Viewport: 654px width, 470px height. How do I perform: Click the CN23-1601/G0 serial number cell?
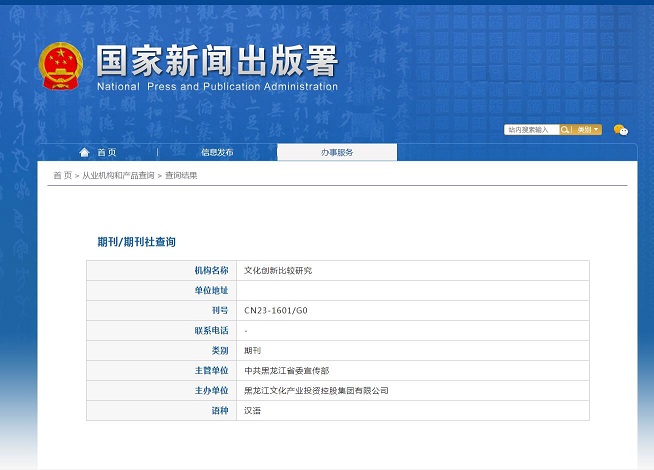point(276,310)
